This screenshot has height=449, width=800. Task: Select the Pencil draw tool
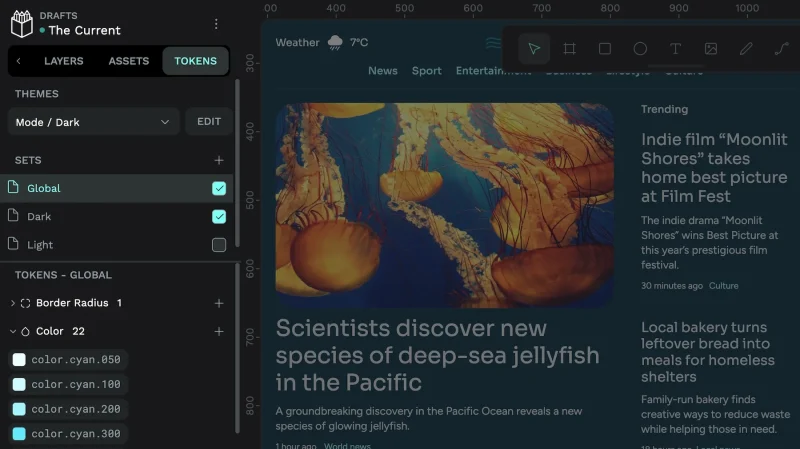point(746,48)
